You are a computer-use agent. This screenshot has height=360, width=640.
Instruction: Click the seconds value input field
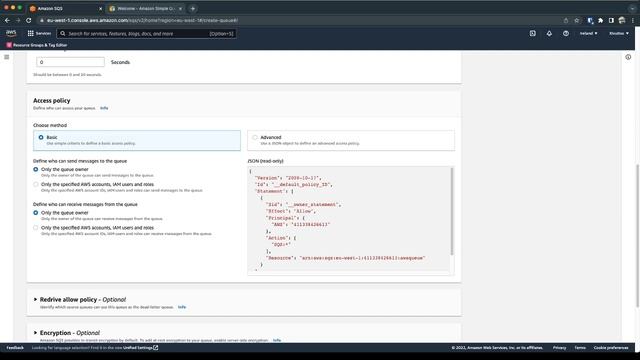(x=70, y=62)
